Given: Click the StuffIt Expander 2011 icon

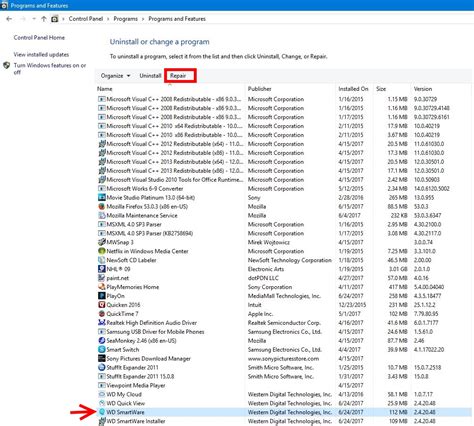Looking at the screenshot, I should coord(102,367).
